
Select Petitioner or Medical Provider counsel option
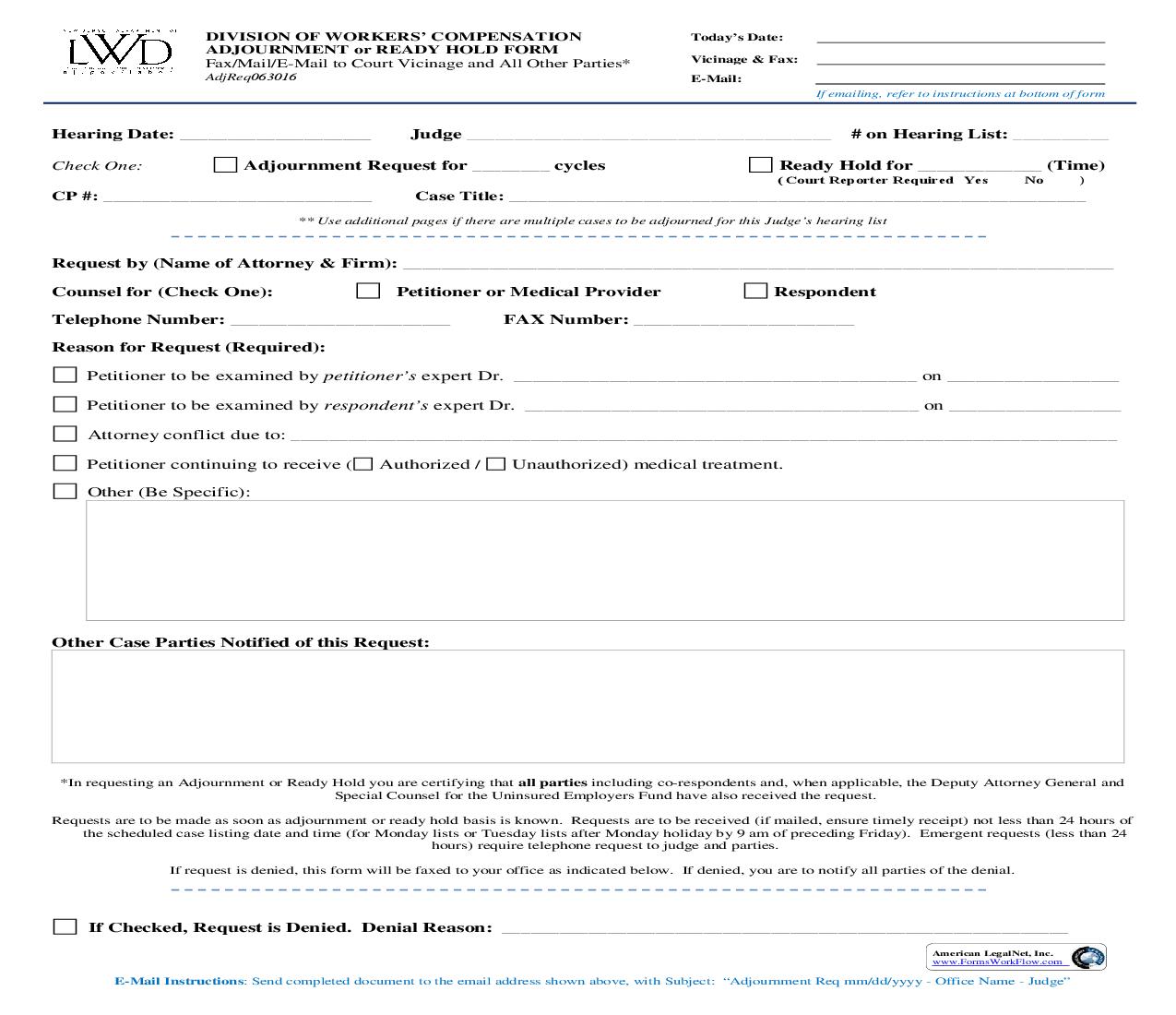click(368, 291)
